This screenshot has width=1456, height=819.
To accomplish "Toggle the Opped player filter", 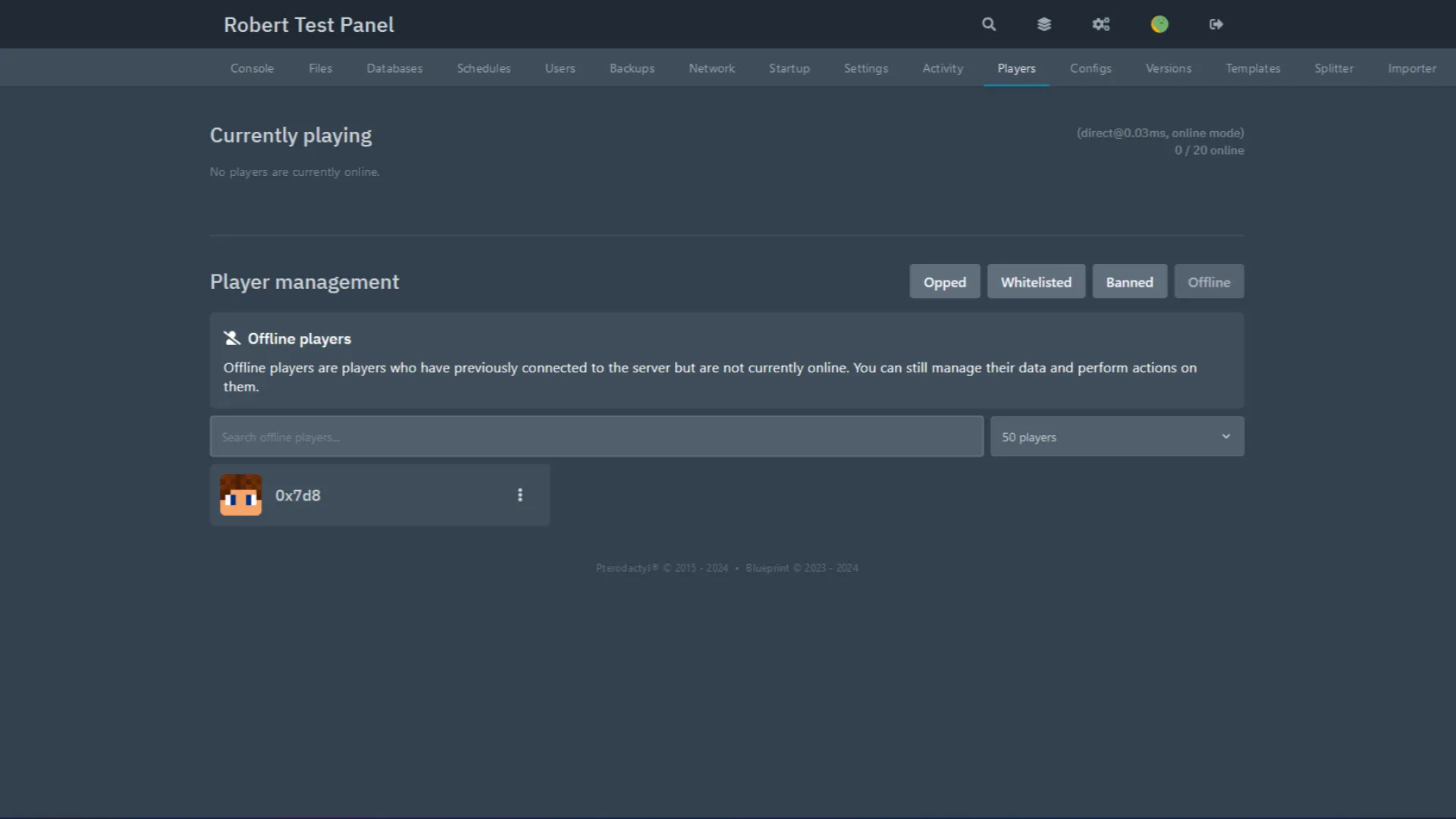I will tap(944, 281).
